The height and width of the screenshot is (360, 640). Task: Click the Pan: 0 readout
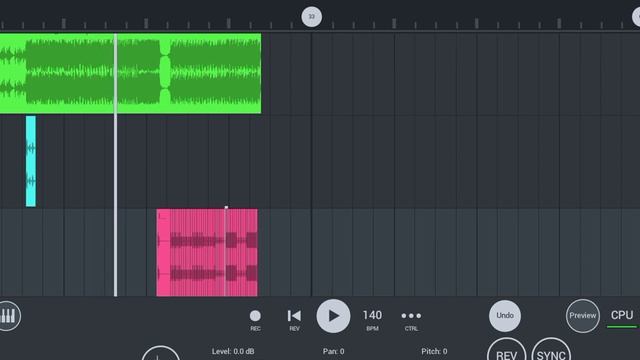pyautogui.click(x=333, y=351)
